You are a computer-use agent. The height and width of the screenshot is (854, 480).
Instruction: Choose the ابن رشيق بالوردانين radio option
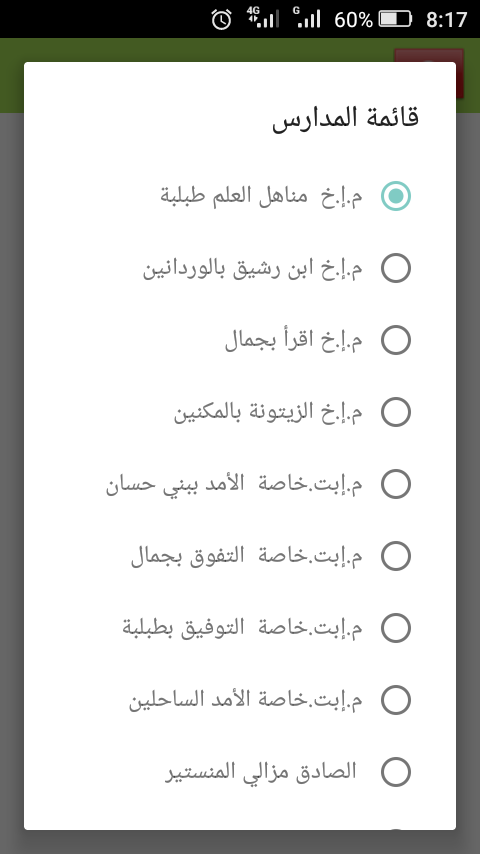pyautogui.click(x=396, y=268)
